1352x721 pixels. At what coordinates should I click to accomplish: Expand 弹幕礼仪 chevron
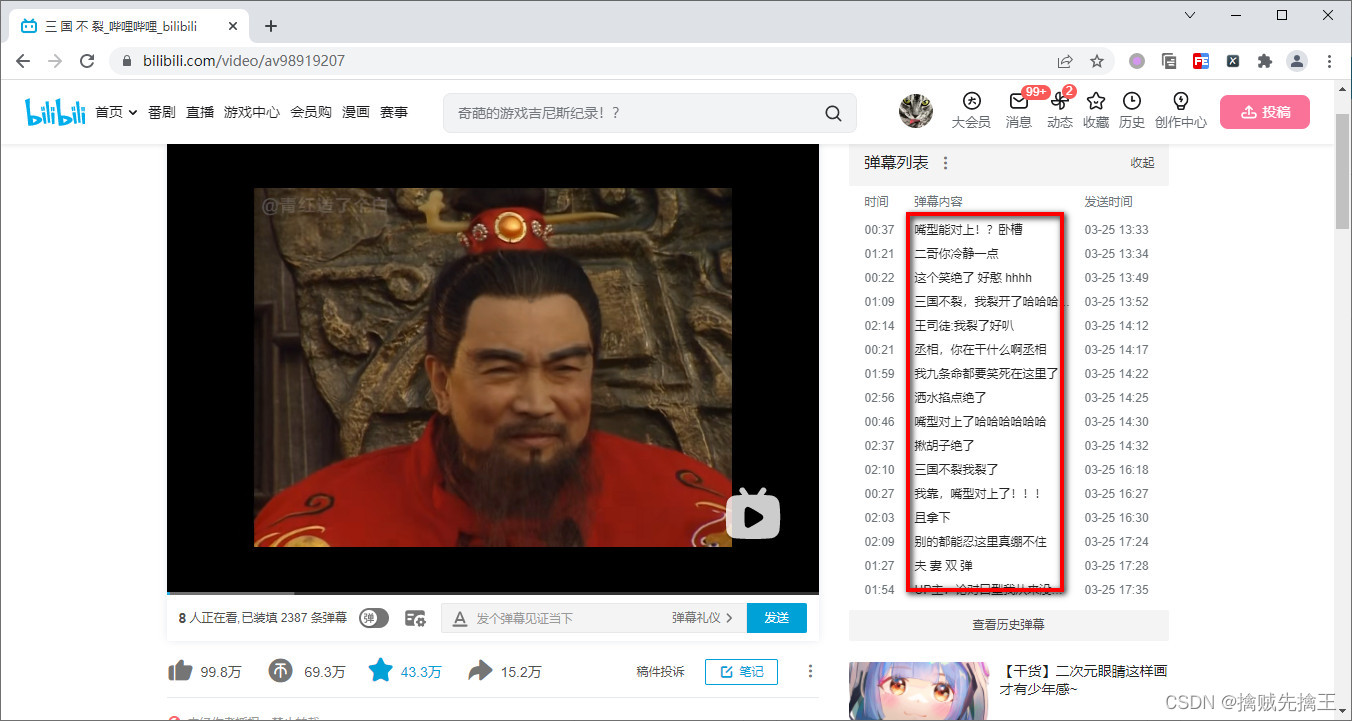point(729,618)
